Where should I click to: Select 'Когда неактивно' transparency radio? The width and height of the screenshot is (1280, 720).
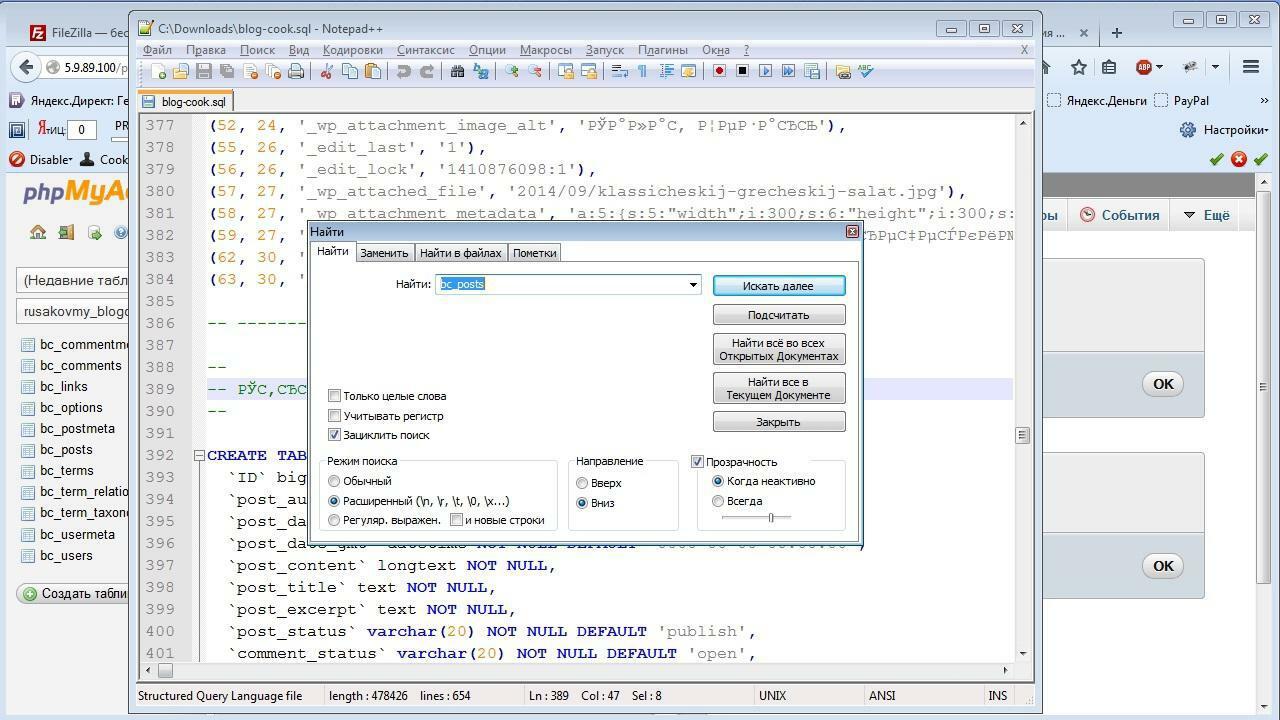718,481
